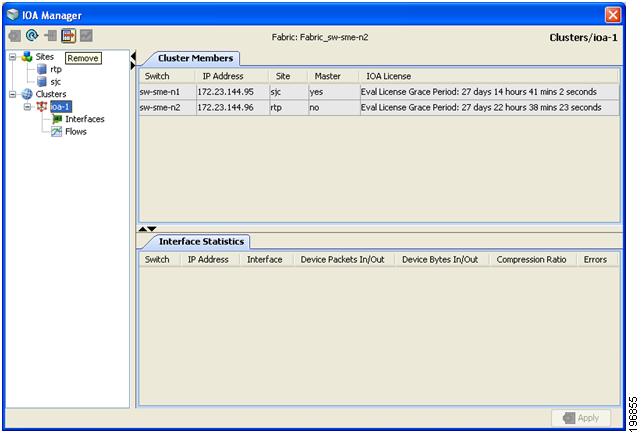Click the Remove toolbar icon with red arrow
Screen dimensions: 641x433
[68, 36]
